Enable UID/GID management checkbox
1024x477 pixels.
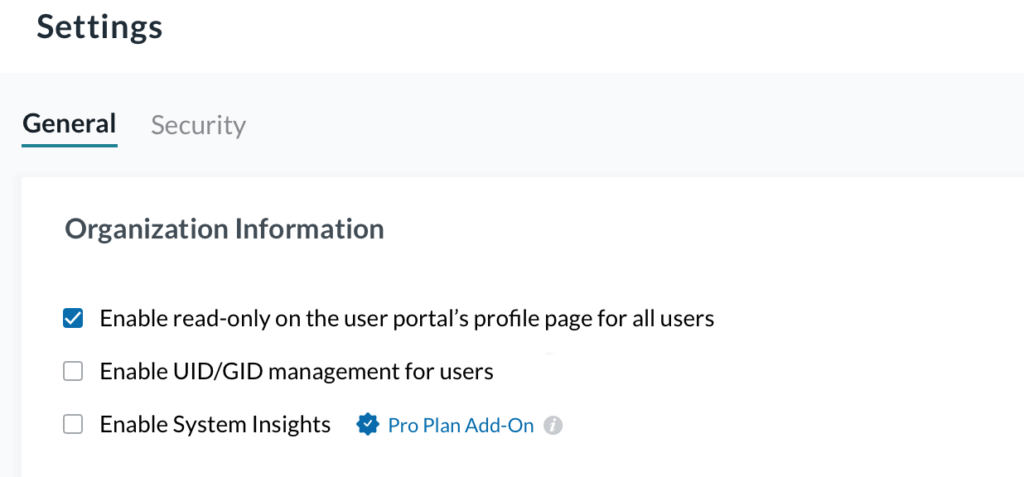pyautogui.click(x=73, y=372)
